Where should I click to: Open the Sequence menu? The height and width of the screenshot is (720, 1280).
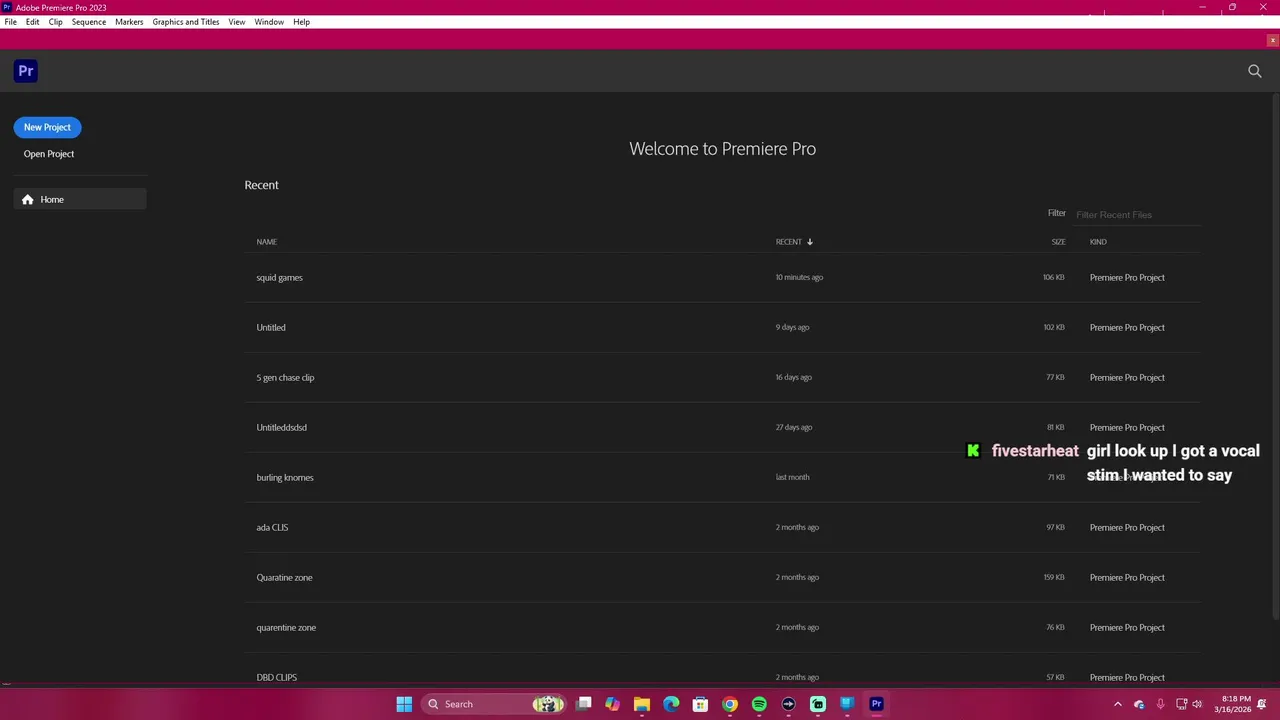pyautogui.click(x=89, y=22)
